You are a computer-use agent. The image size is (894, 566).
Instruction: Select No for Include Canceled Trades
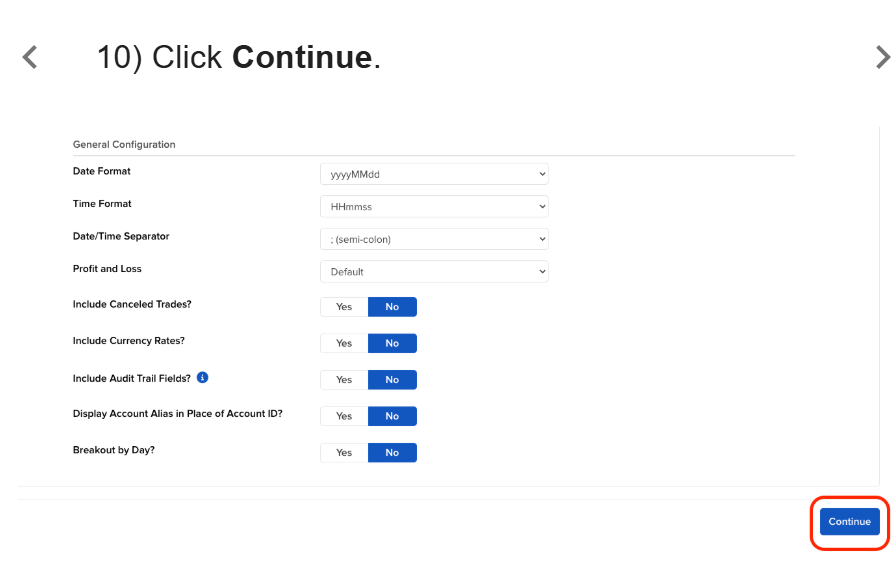tap(392, 307)
